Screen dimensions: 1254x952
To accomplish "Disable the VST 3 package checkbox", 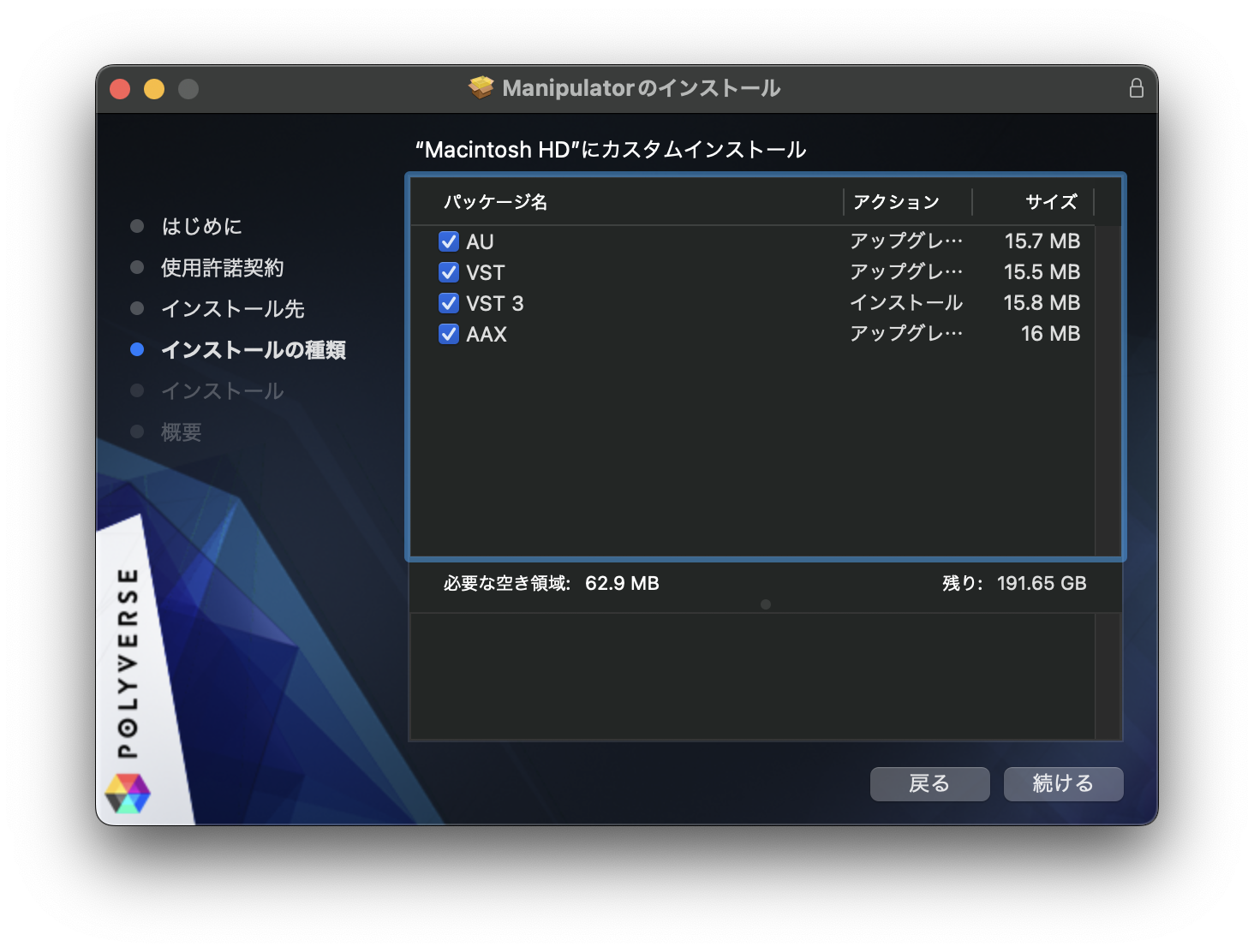I will [449, 303].
